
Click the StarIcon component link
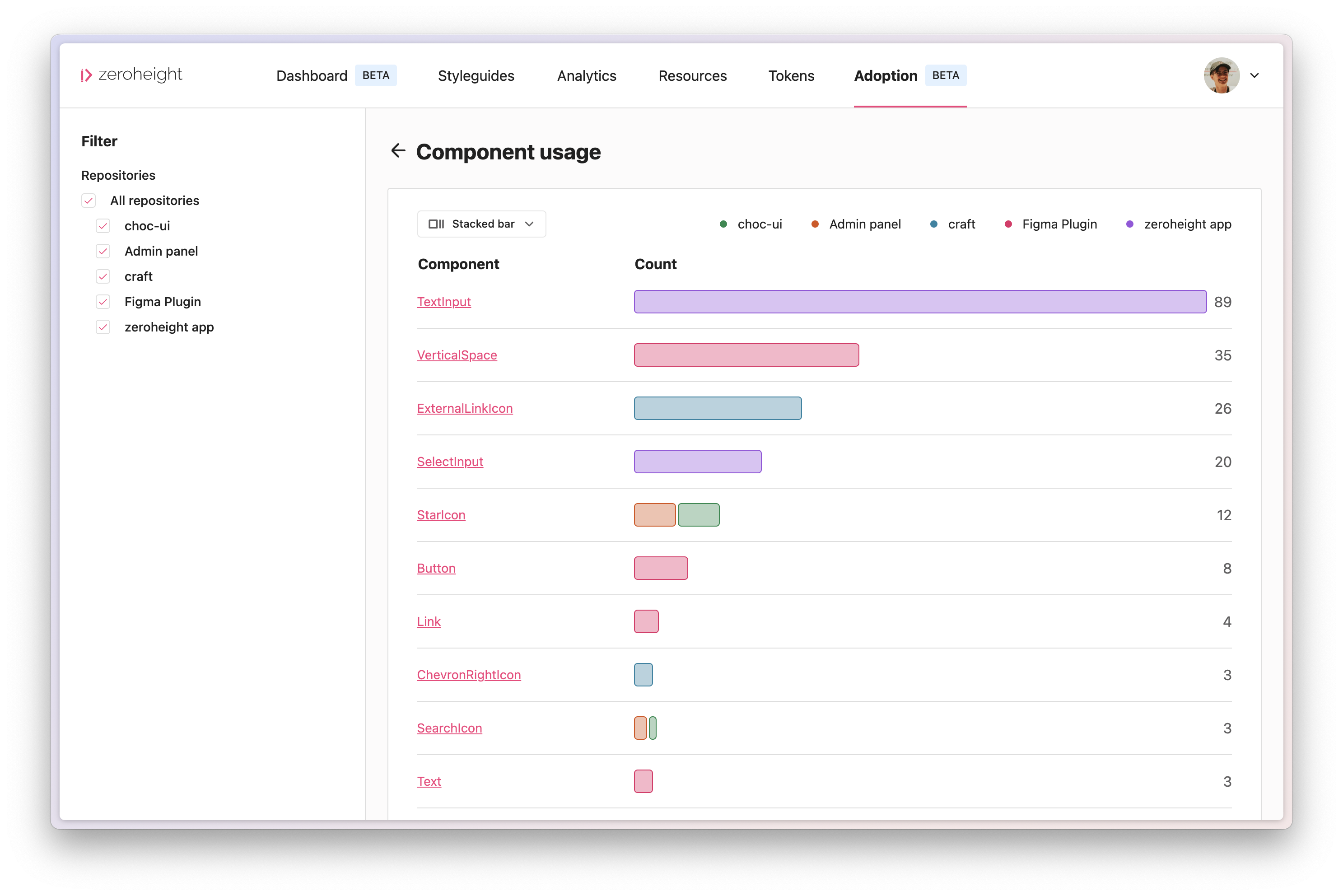441,515
